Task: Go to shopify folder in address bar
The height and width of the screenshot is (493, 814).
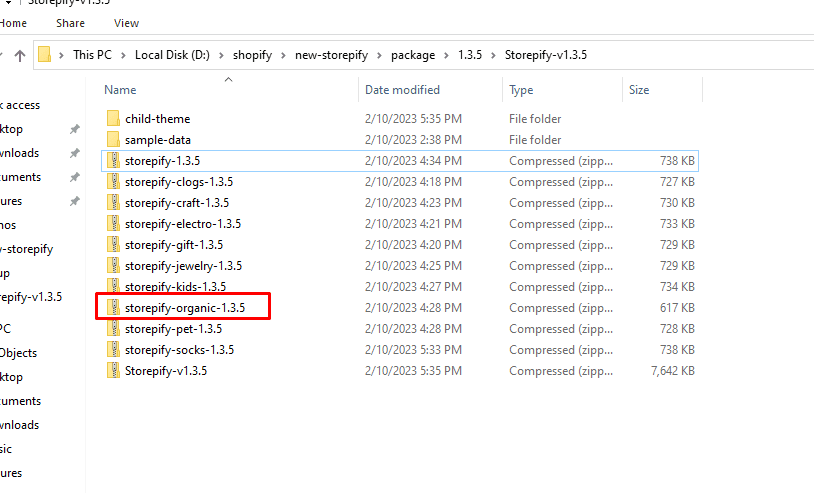Action: (x=253, y=55)
